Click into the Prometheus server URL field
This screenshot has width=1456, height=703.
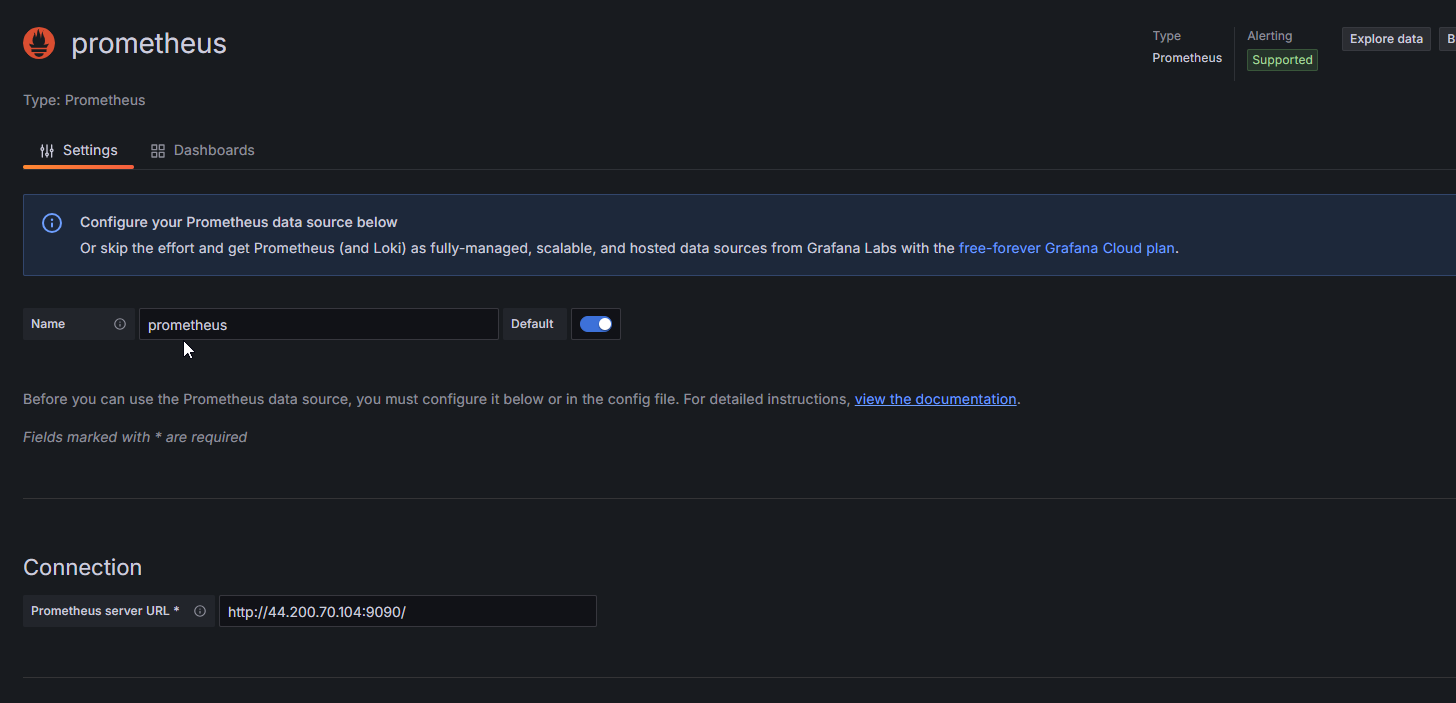tap(407, 611)
